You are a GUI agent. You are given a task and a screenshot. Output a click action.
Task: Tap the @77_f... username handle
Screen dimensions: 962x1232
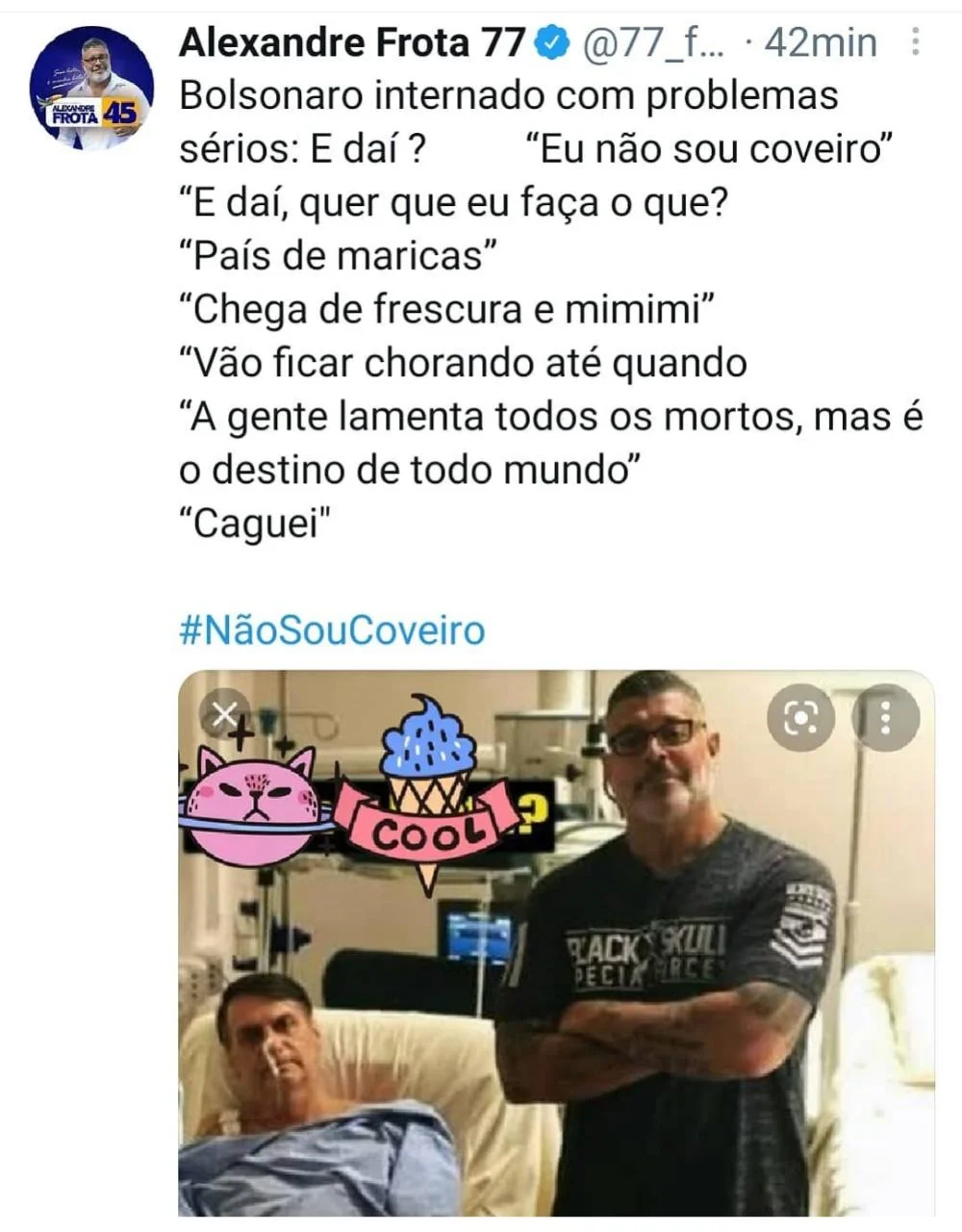(653, 43)
